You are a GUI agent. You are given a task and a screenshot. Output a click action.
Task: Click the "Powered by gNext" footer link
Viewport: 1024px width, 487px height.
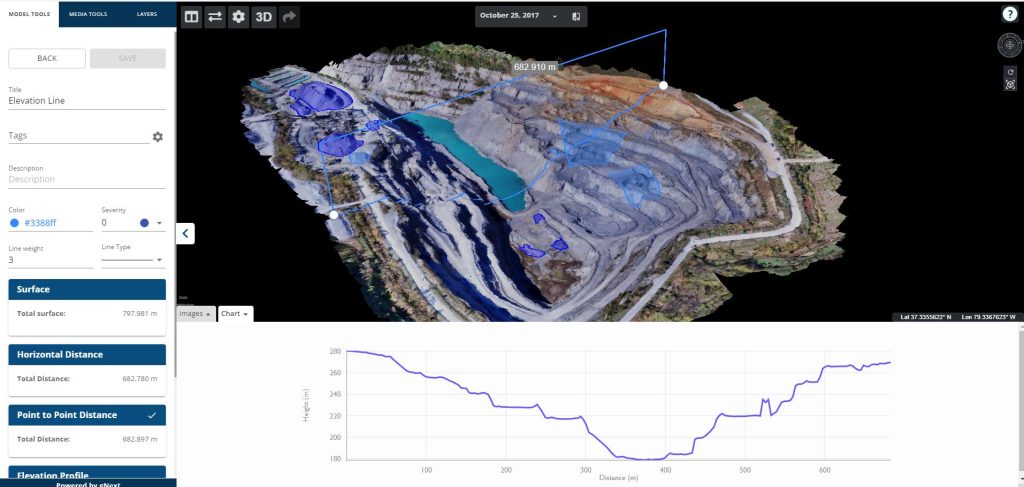point(88,484)
